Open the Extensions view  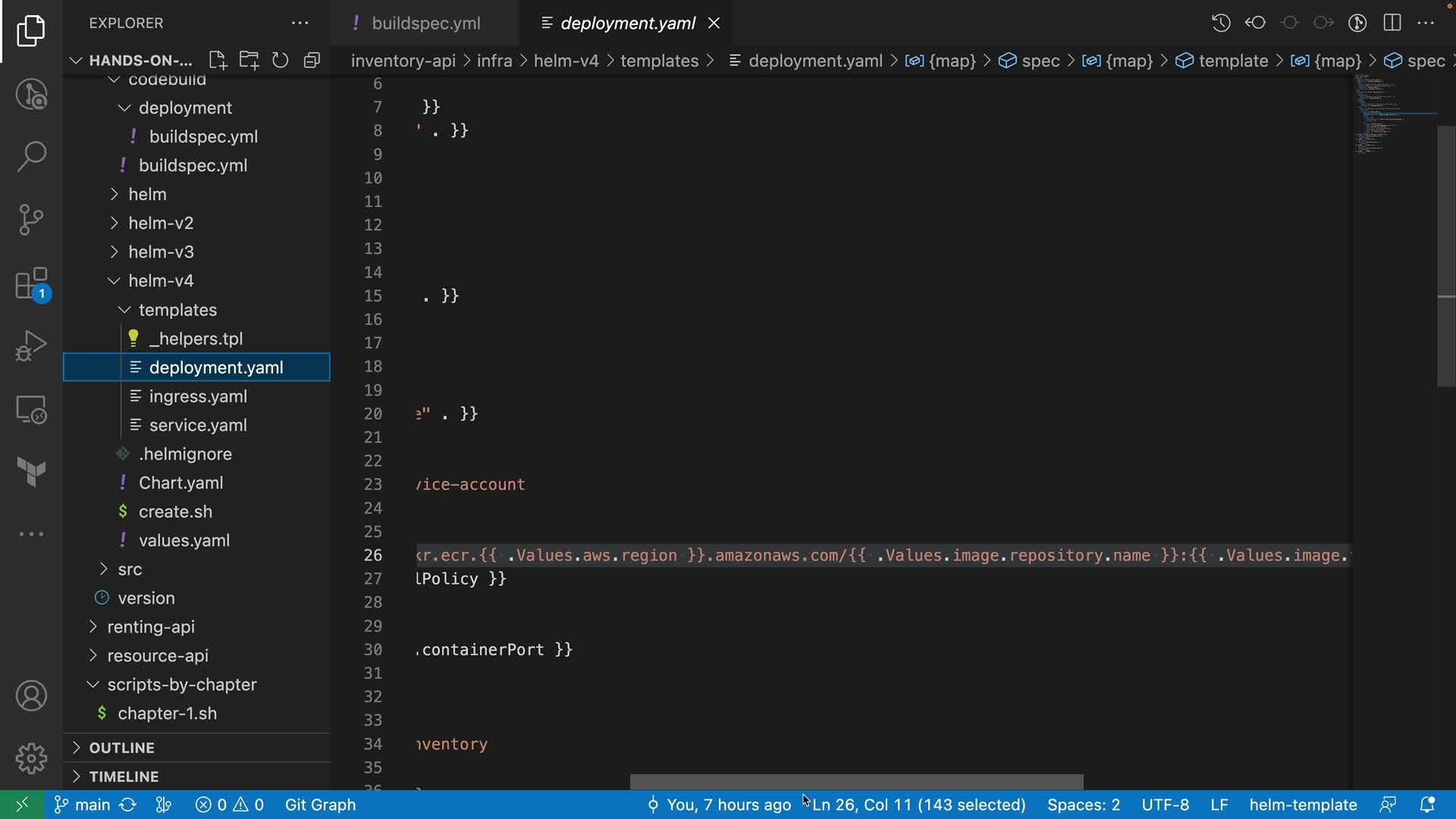point(31,284)
